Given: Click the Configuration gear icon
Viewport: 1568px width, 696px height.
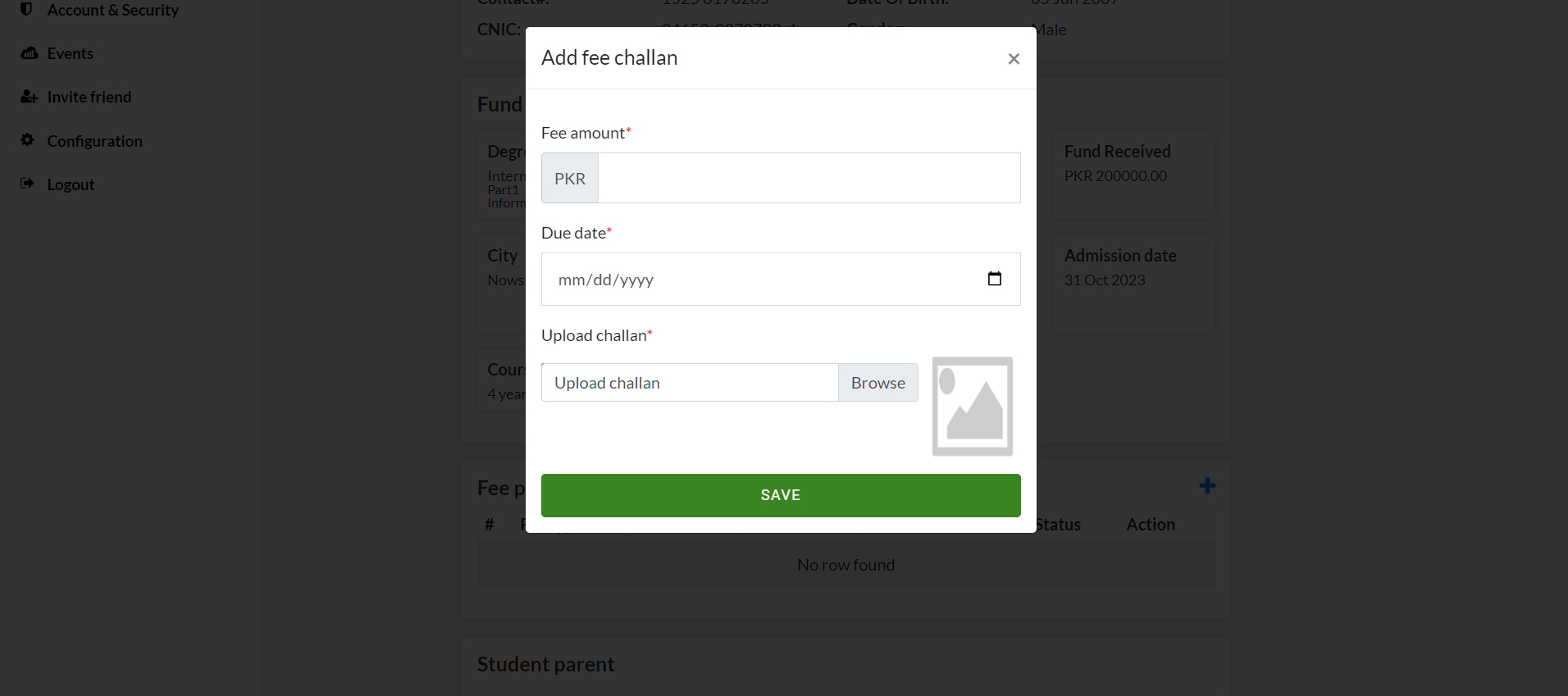Looking at the screenshot, I should tap(28, 140).
